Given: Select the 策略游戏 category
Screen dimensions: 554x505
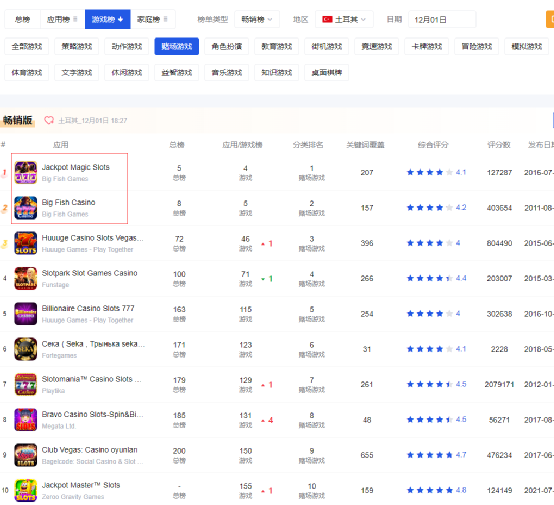Looking at the screenshot, I should 77,46.
